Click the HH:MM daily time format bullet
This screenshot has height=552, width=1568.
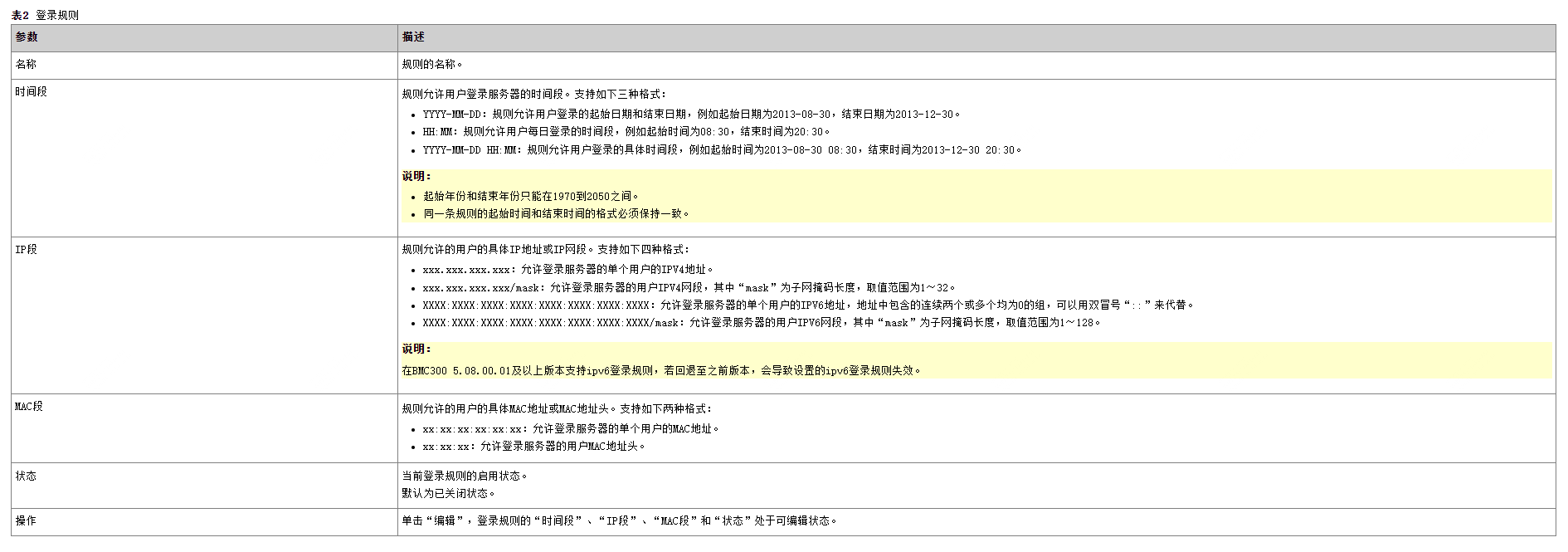626,132
